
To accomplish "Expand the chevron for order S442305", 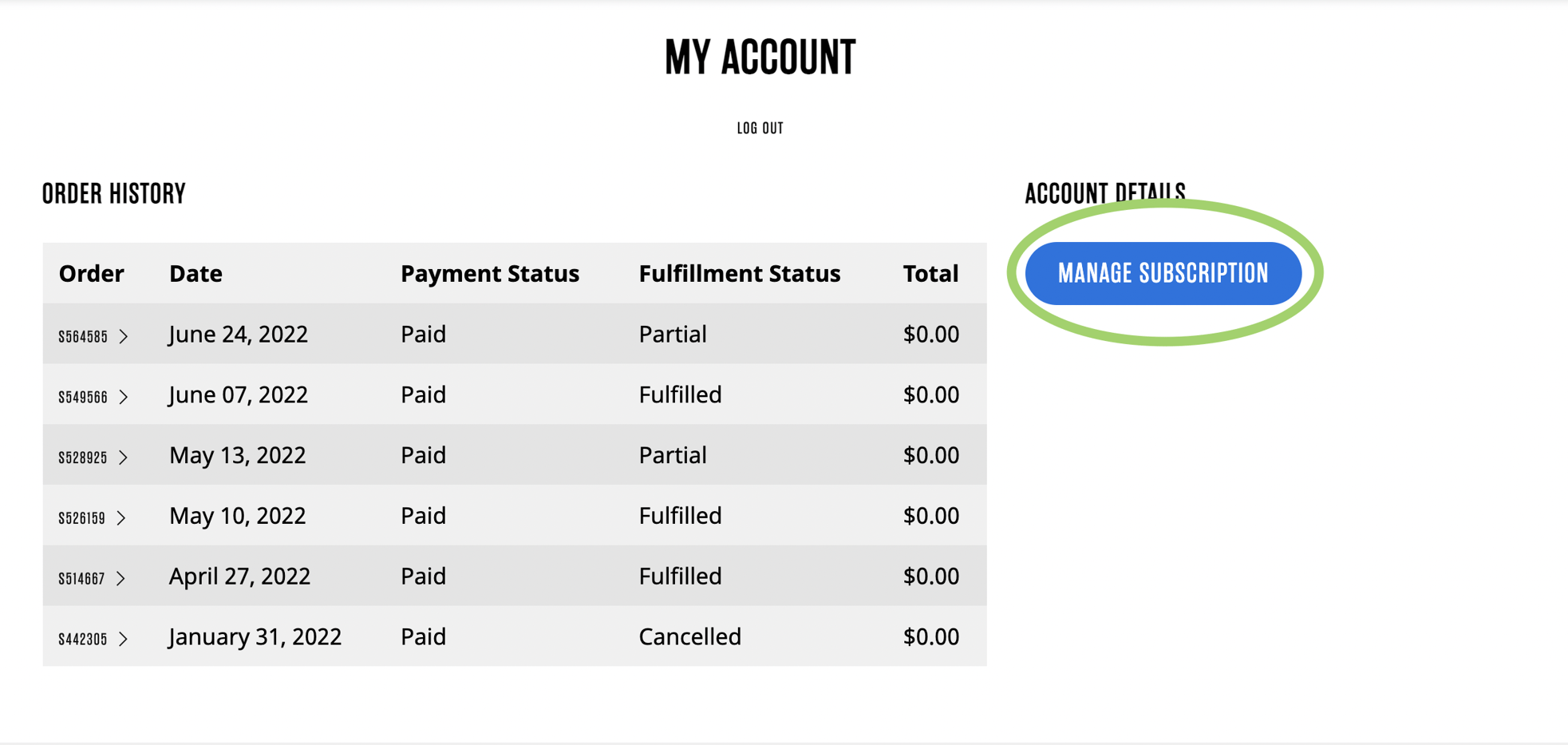I will [124, 639].
